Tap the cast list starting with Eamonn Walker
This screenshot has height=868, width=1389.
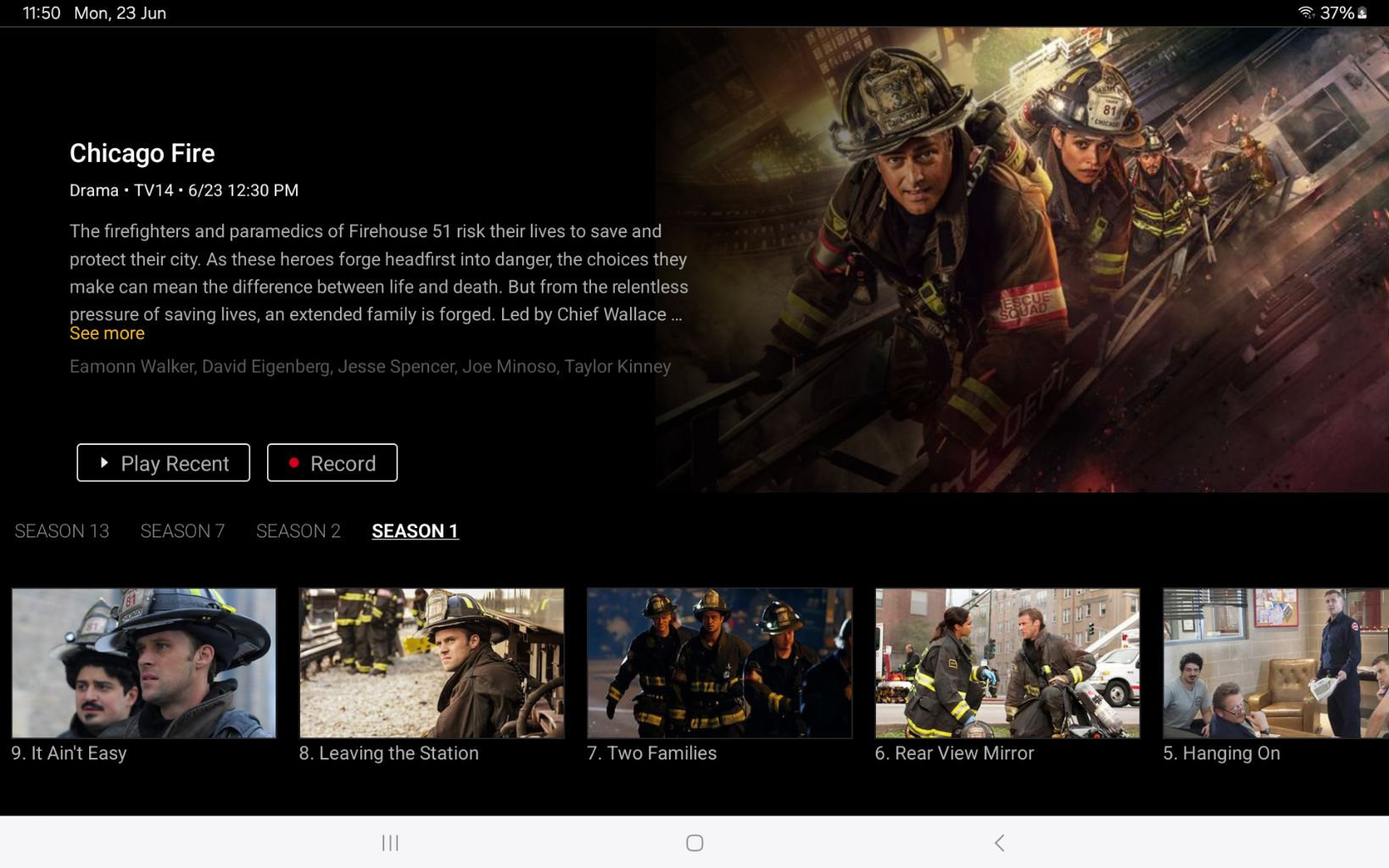tap(370, 366)
